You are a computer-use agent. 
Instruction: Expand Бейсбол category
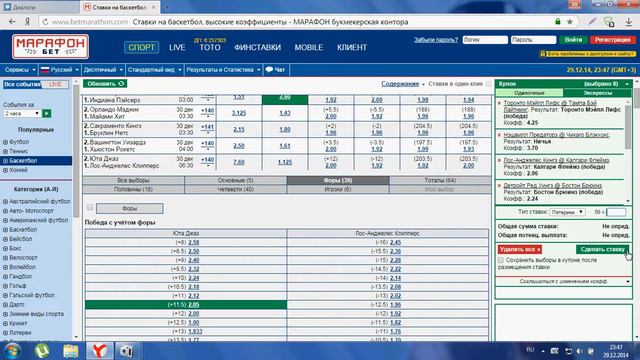click(5, 239)
